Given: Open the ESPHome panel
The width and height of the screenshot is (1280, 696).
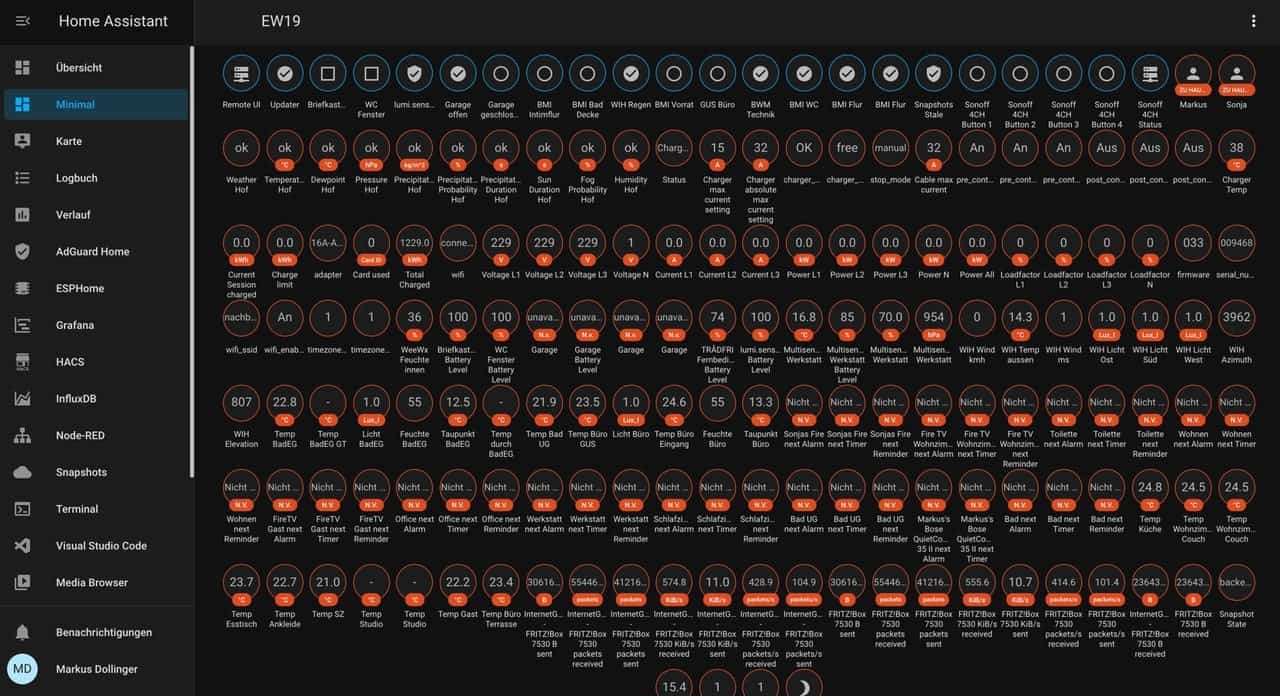Looking at the screenshot, I should 81,288.
